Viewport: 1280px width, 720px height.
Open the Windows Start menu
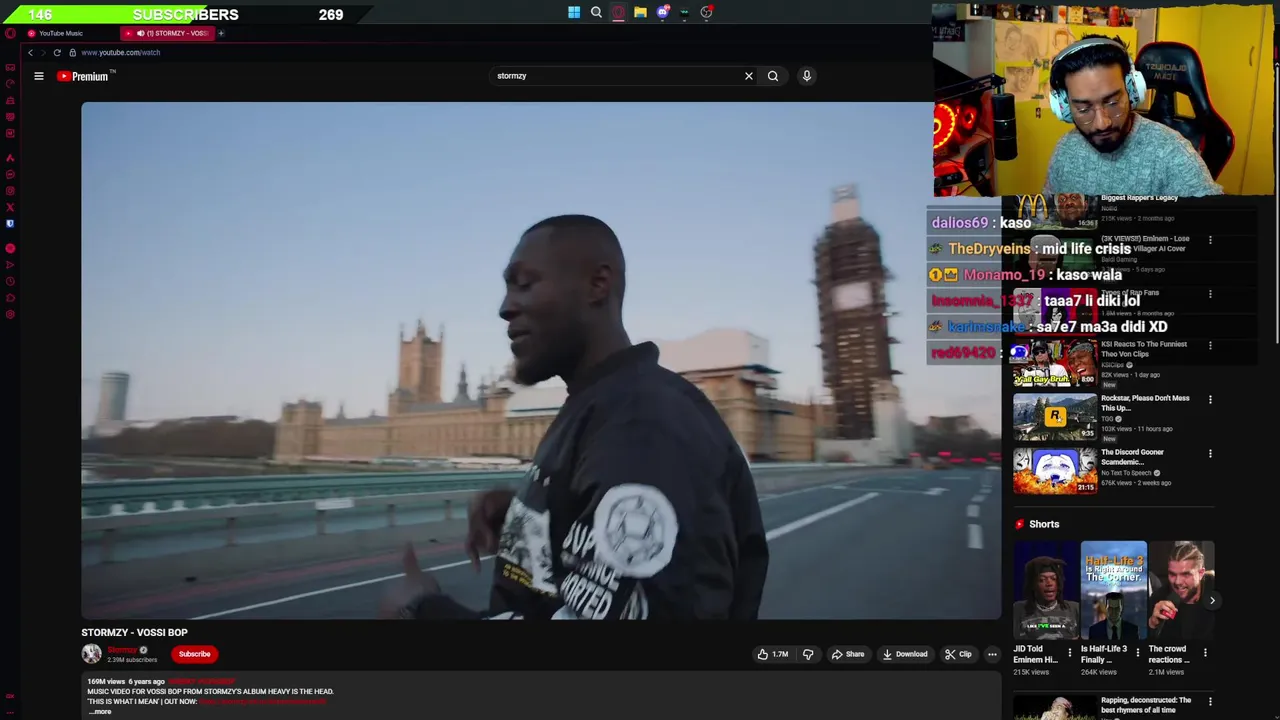click(574, 13)
